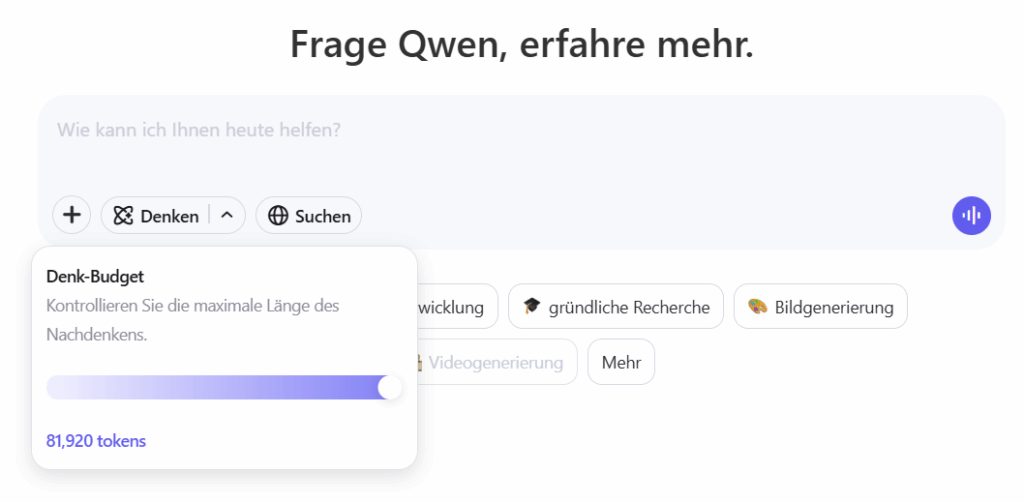Click the 81,920 tokens value
This screenshot has height=502, width=1024.
[x=96, y=441]
